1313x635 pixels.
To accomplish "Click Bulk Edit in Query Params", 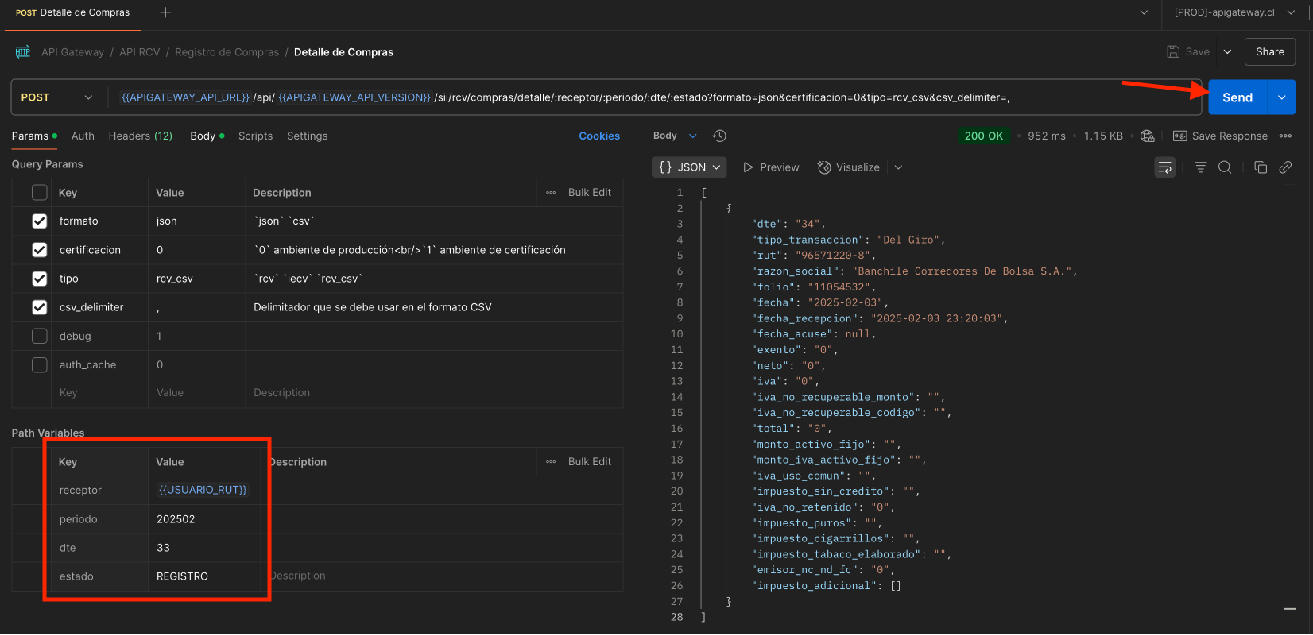I will pyautogui.click(x=589, y=192).
